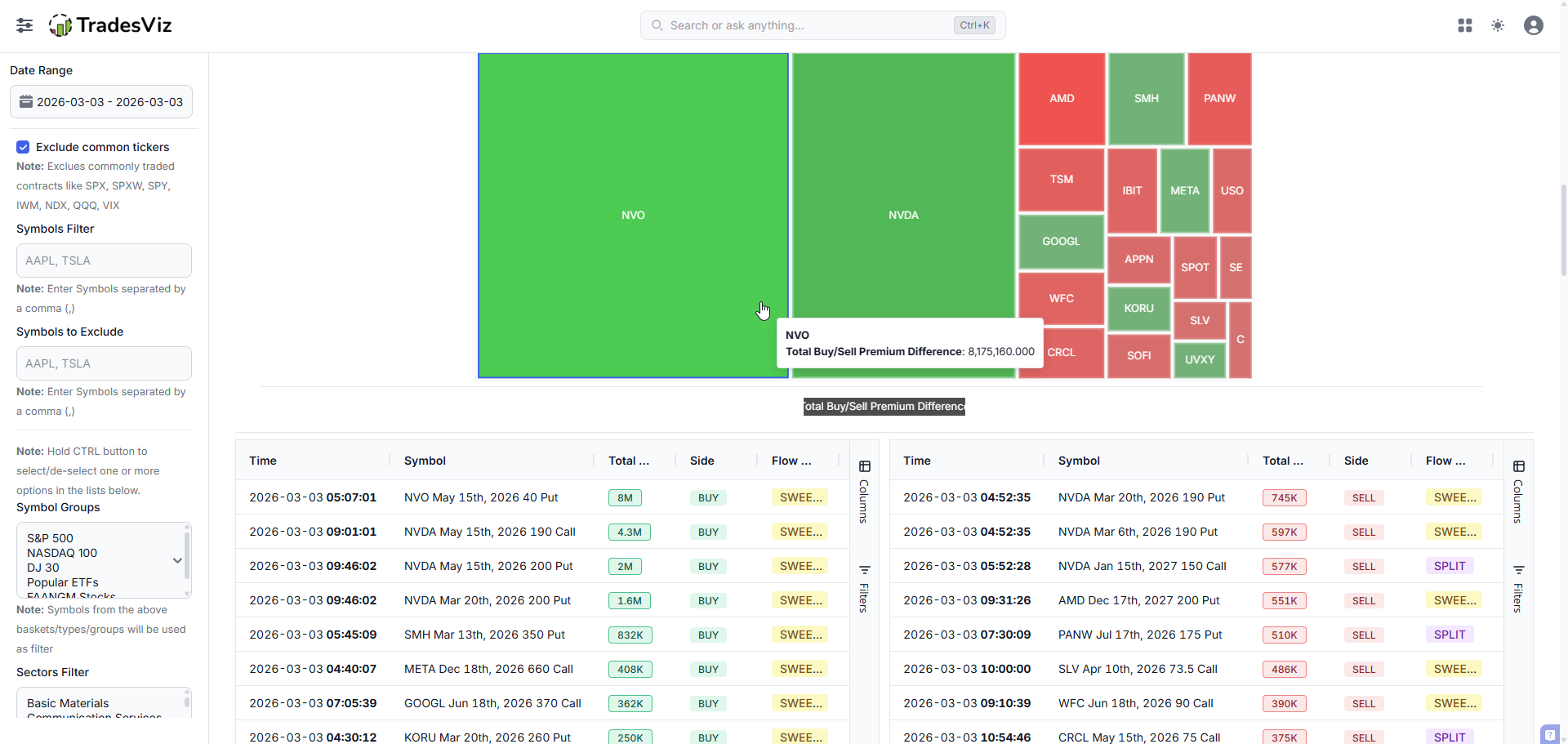Viewport: 1568px width, 744px height.
Task: Click the SPOT treemap tile
Action: coord(1196,268)
